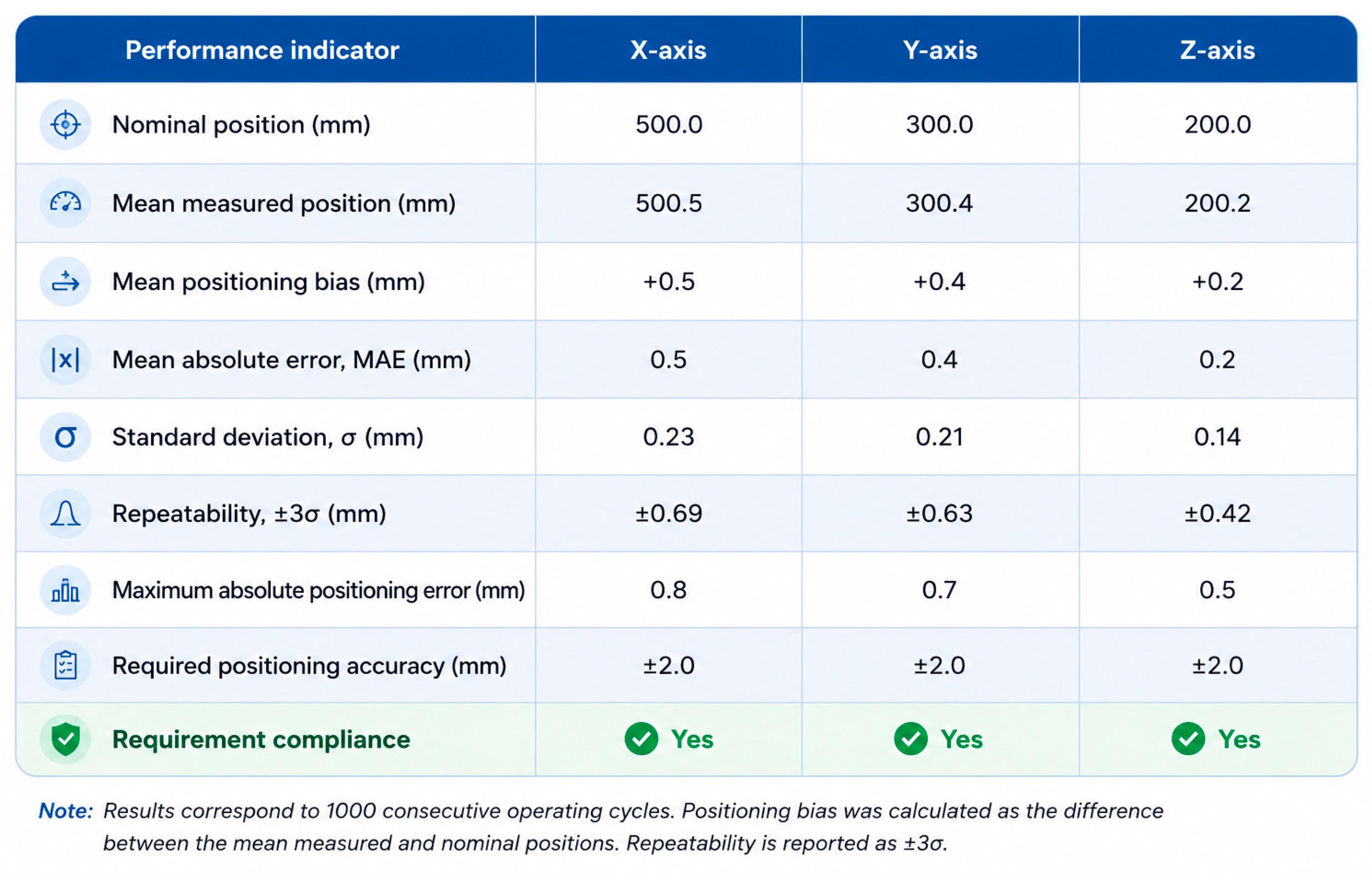Click the crosshair icon beside Nominal position
The image size is (1372, 874).
[x=65, y=124]
